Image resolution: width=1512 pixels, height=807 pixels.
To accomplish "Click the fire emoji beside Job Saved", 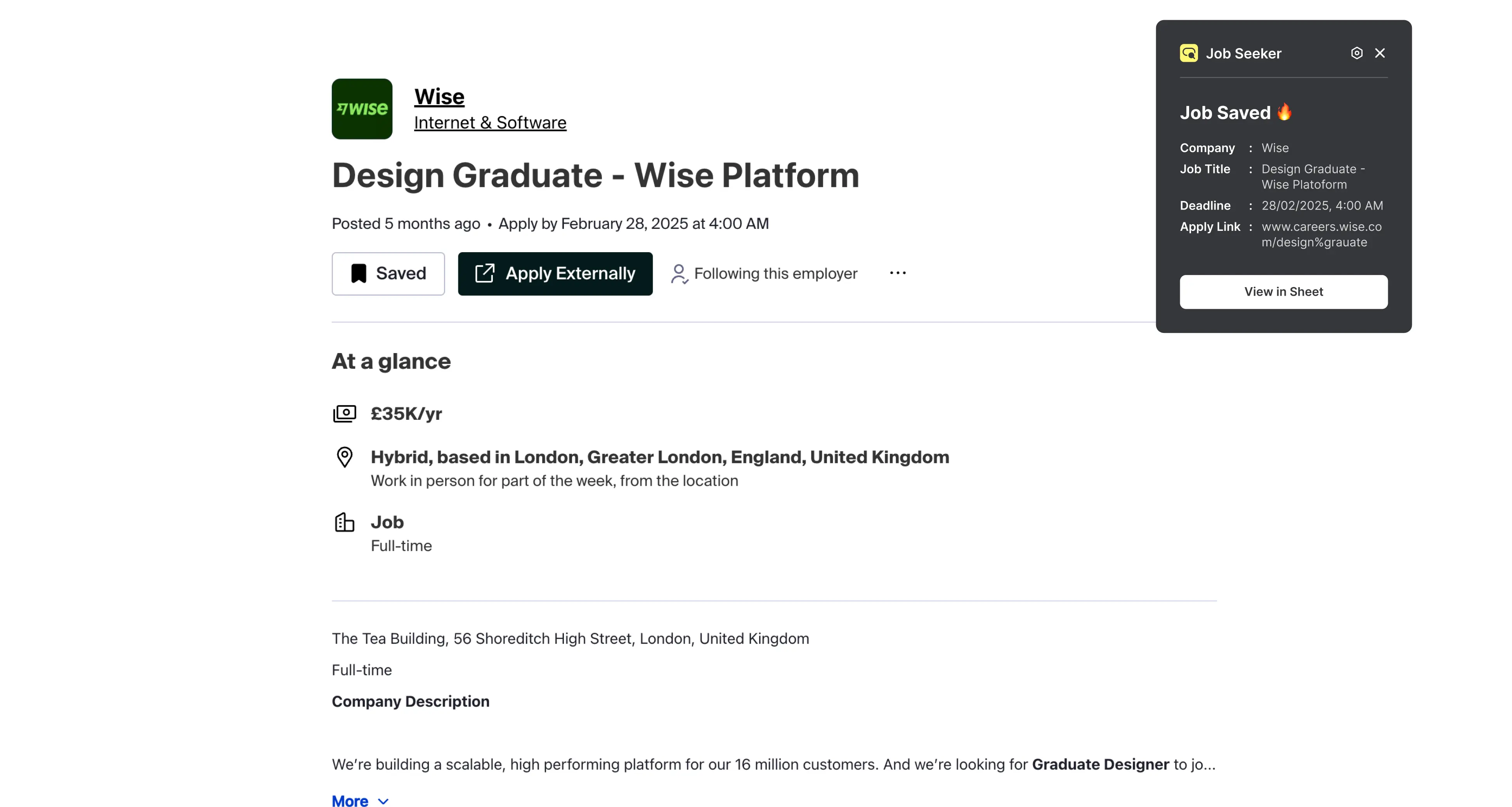I will pyautogui.click(x=1284, y=111).
